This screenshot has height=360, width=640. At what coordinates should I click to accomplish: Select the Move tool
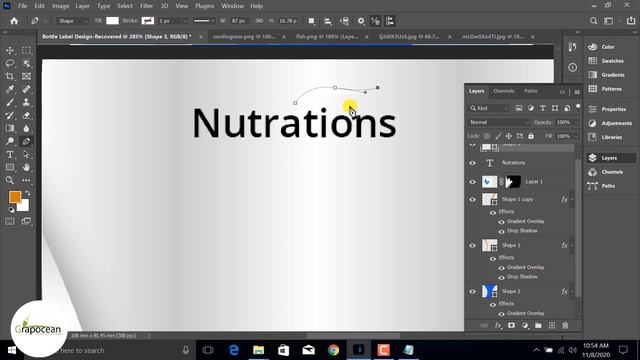[10, 50]
